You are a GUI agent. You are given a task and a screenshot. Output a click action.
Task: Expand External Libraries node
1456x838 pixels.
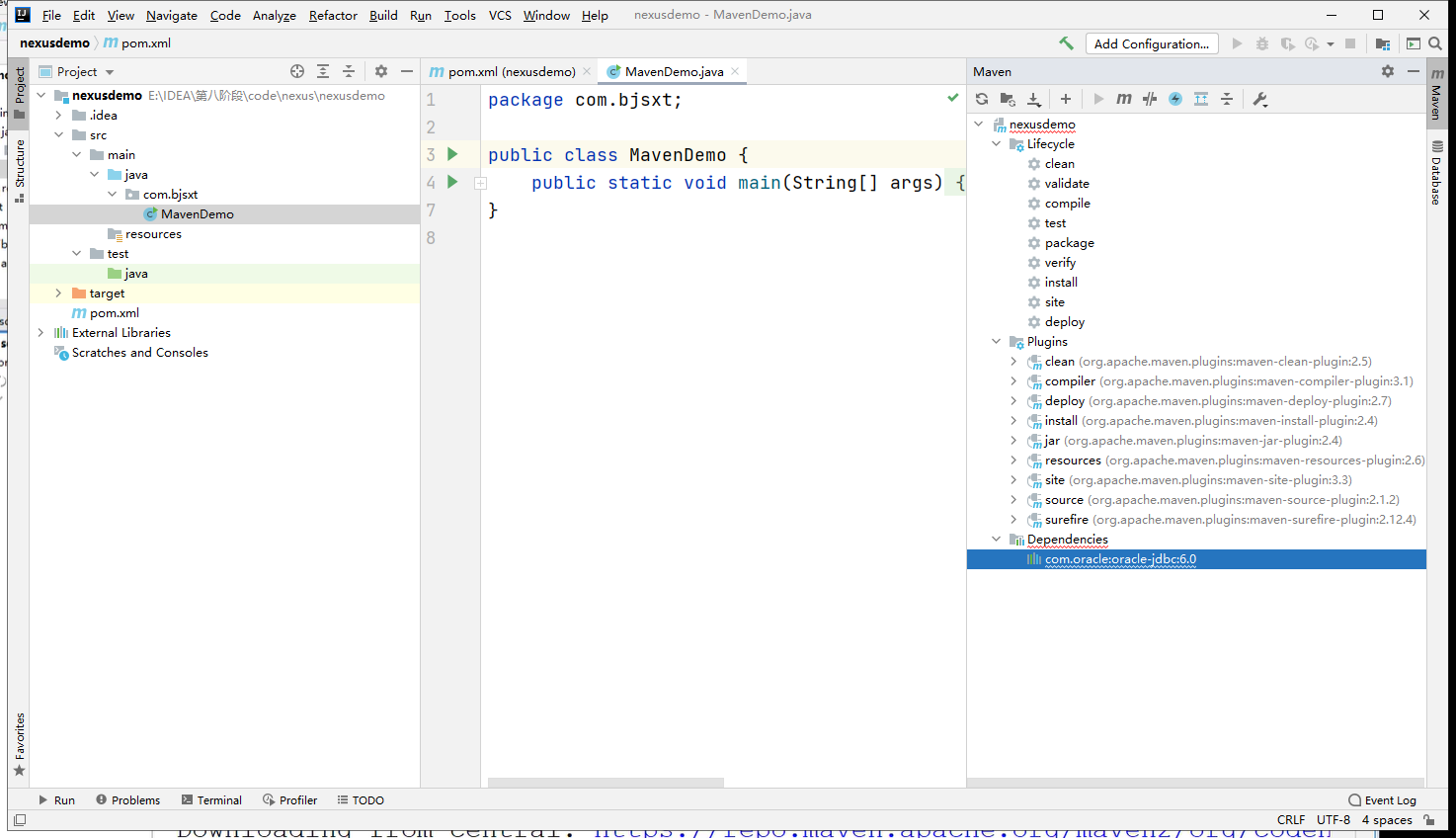pos(40,333)
